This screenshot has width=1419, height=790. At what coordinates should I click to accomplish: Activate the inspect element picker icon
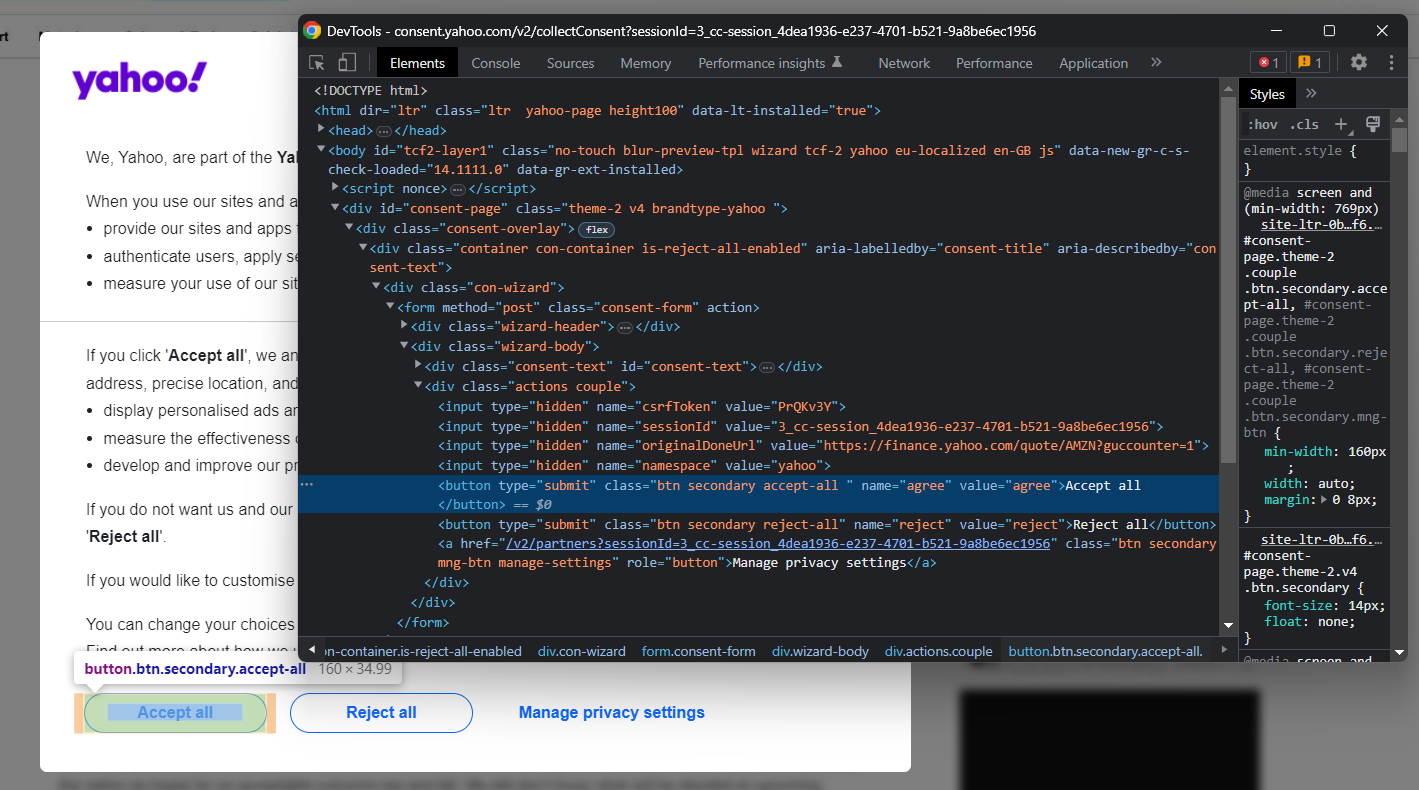coord(317,63)
